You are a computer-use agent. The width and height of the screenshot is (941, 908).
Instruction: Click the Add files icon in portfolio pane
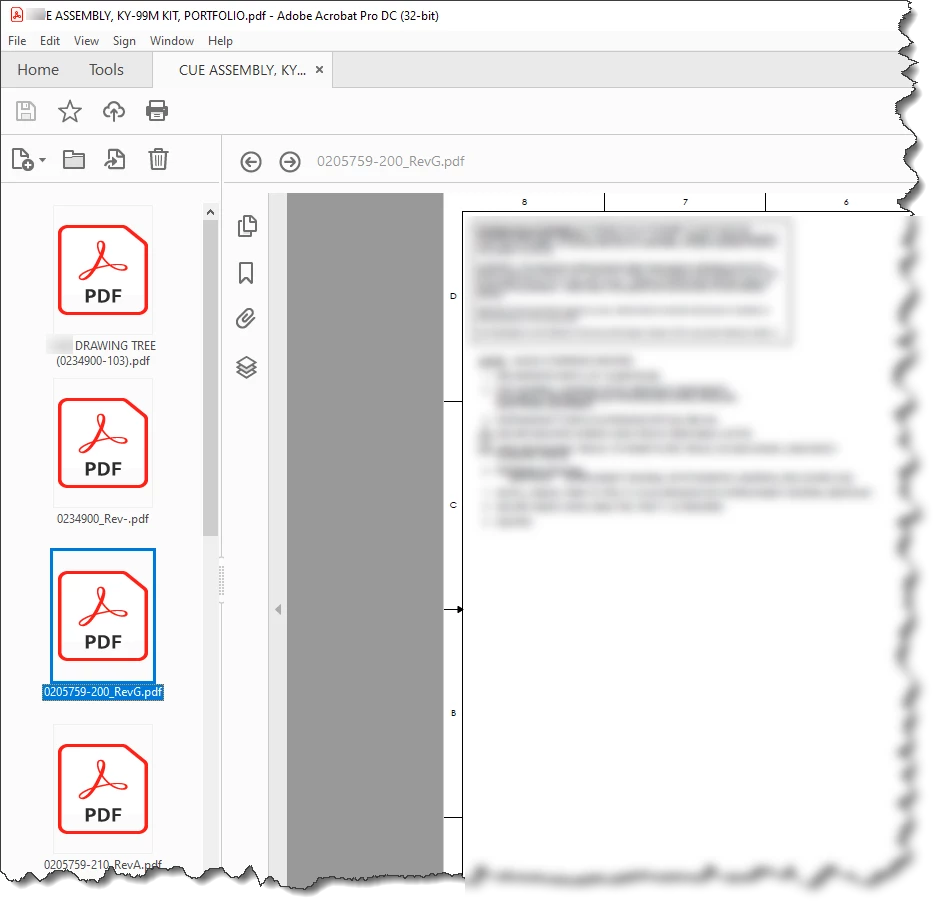[x=23, y=160]
